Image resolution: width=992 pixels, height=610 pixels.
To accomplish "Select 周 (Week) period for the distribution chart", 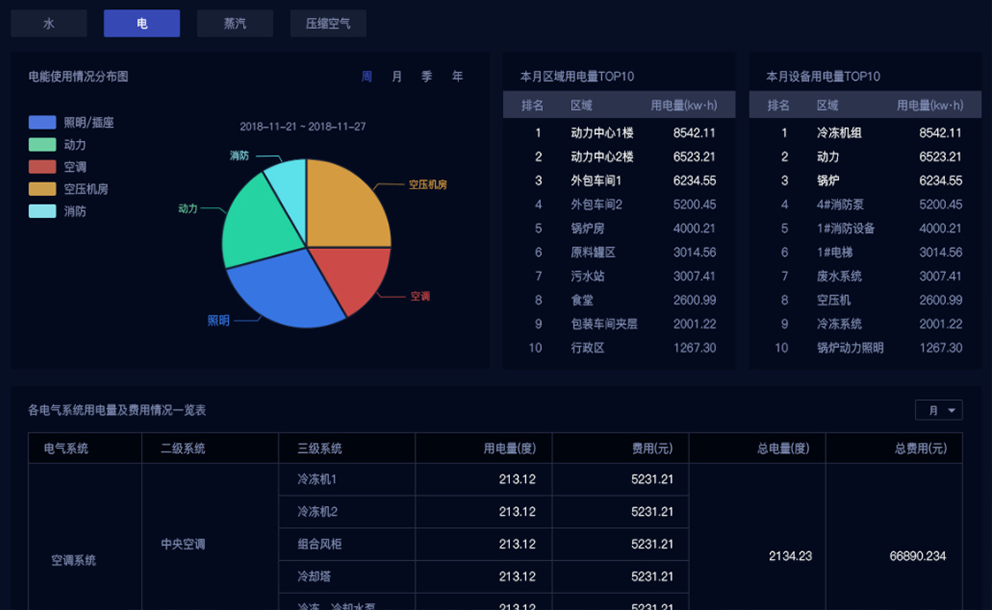I will [x=368, y=75].
